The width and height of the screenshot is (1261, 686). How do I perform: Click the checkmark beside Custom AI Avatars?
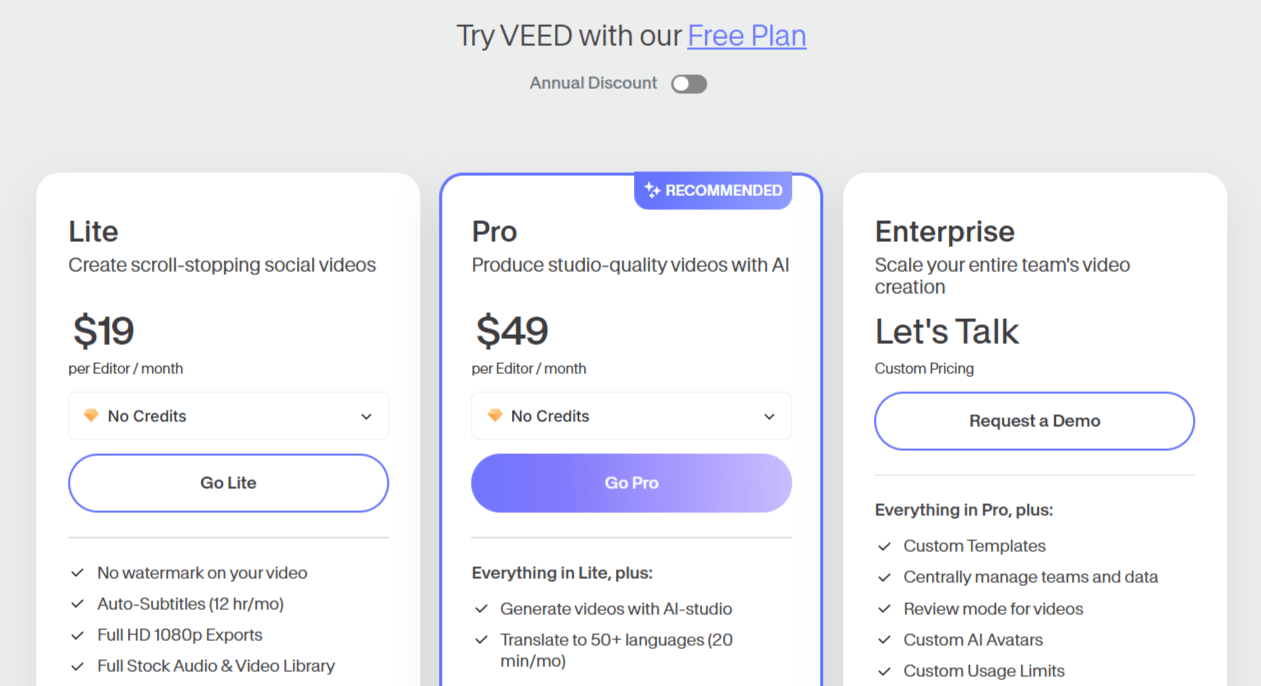click(x=884, y=640)
